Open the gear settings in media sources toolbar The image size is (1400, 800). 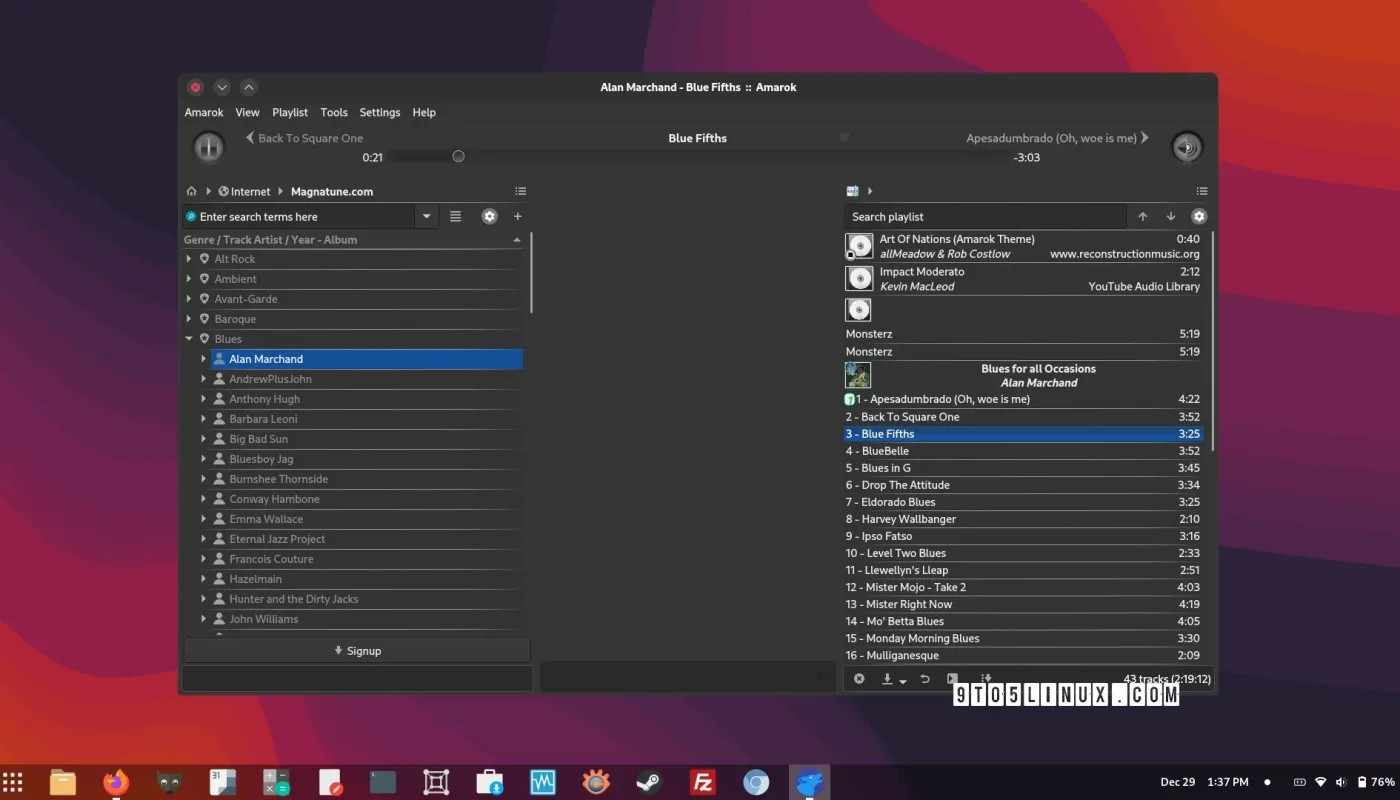(x=489, y=216)
